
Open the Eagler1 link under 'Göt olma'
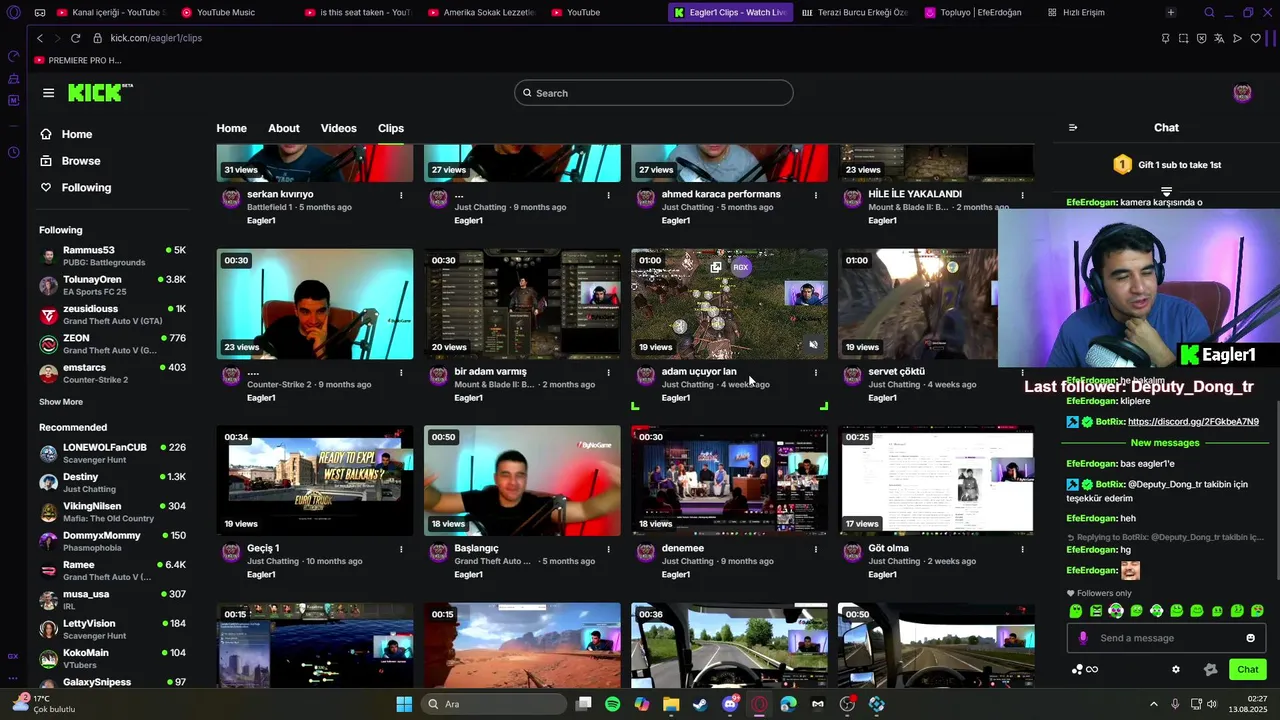(882, 575)
